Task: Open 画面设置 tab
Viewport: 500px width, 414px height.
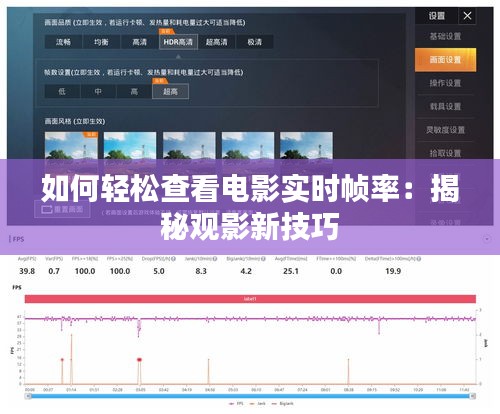Action: click(x=445, y=60)
